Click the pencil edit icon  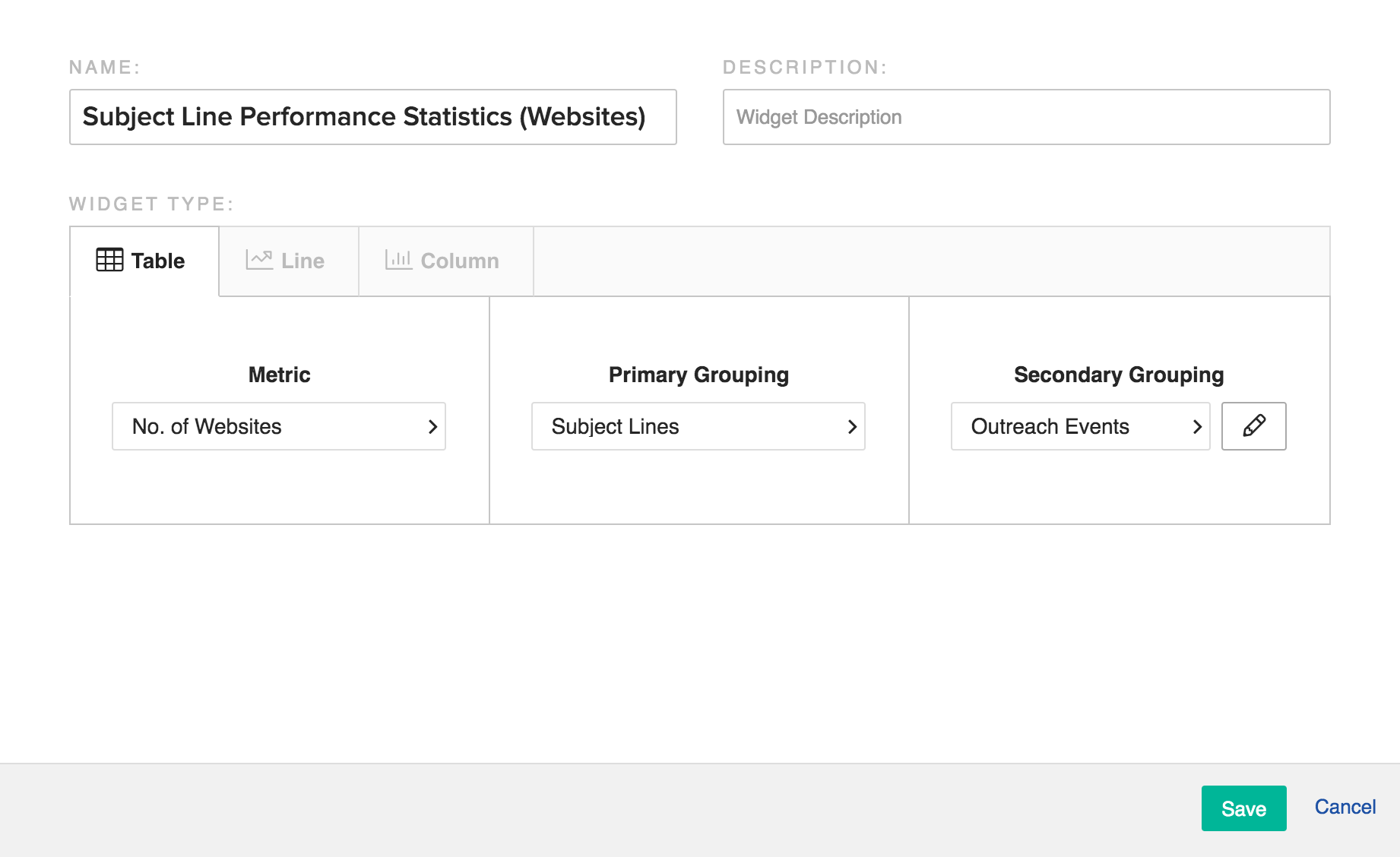pyautogui.click(x=1253, y=426)
